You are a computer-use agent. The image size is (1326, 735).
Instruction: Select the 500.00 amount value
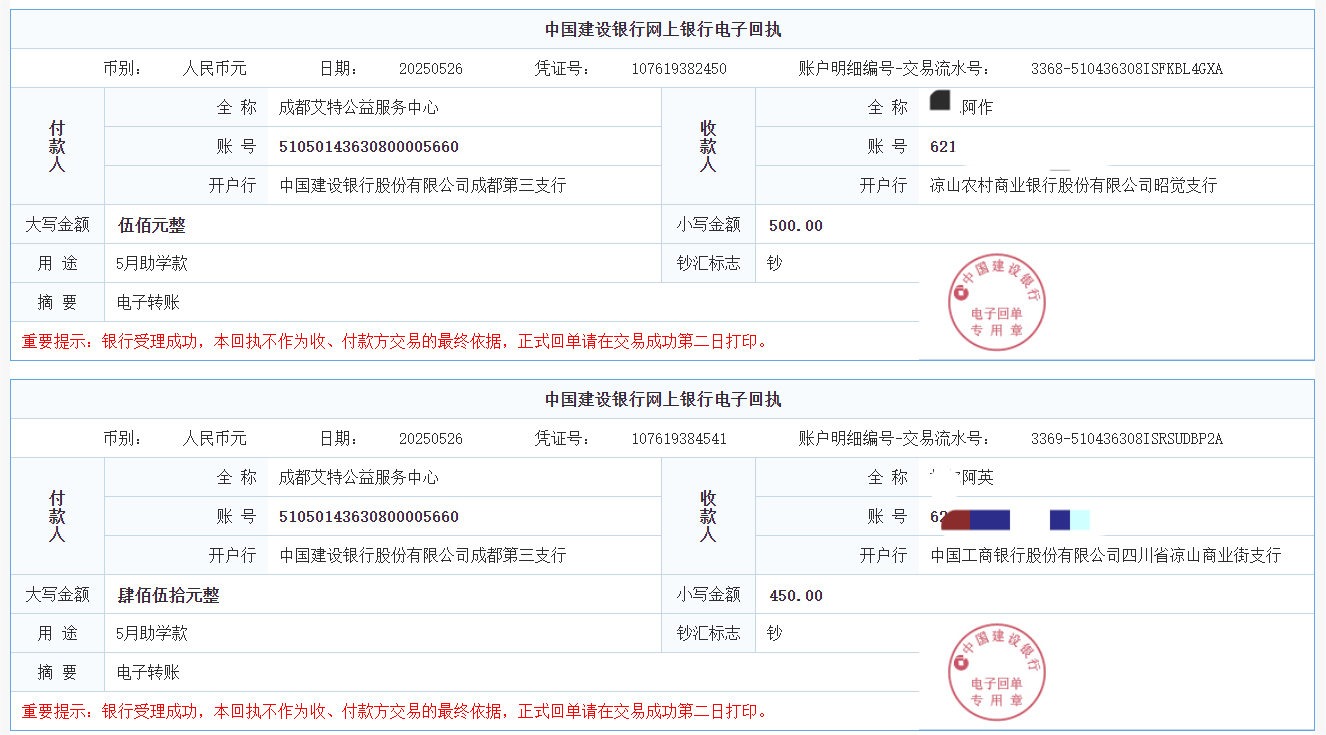pyautogui.click(x=795, y=226)
